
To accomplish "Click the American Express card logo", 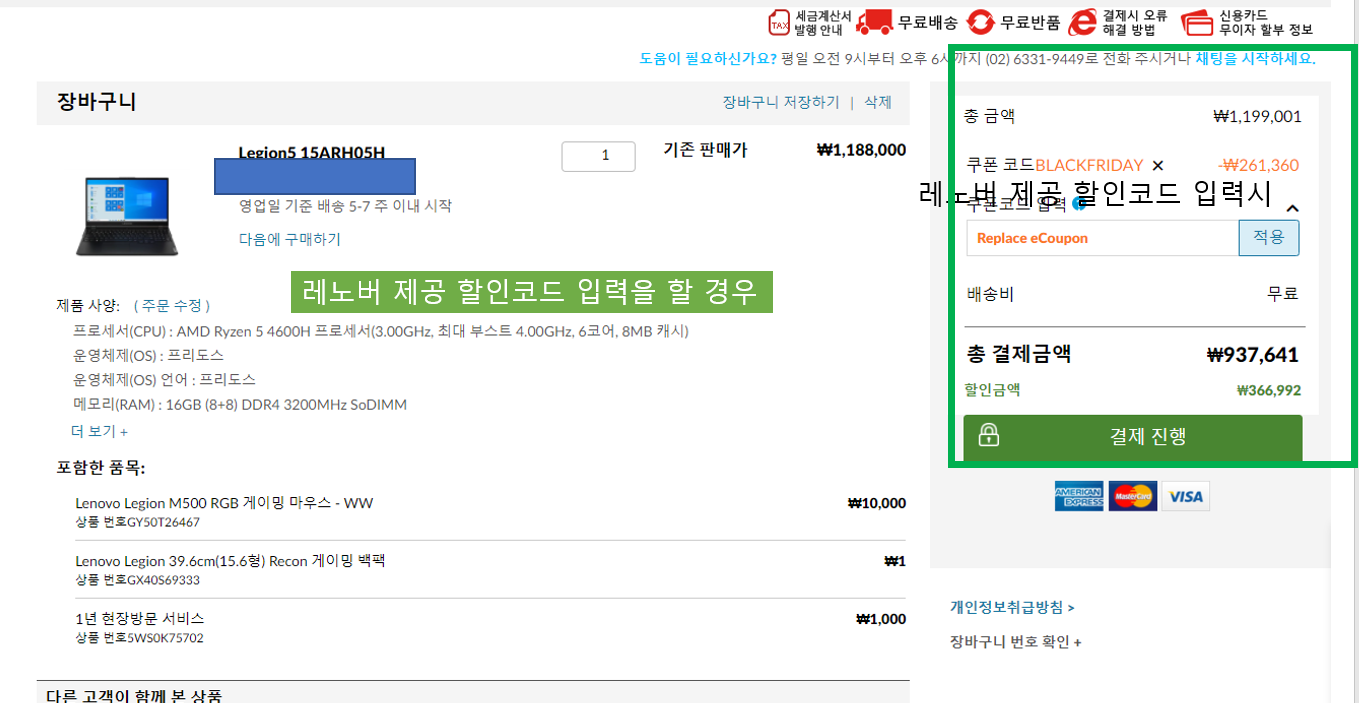I will 1078,496.
